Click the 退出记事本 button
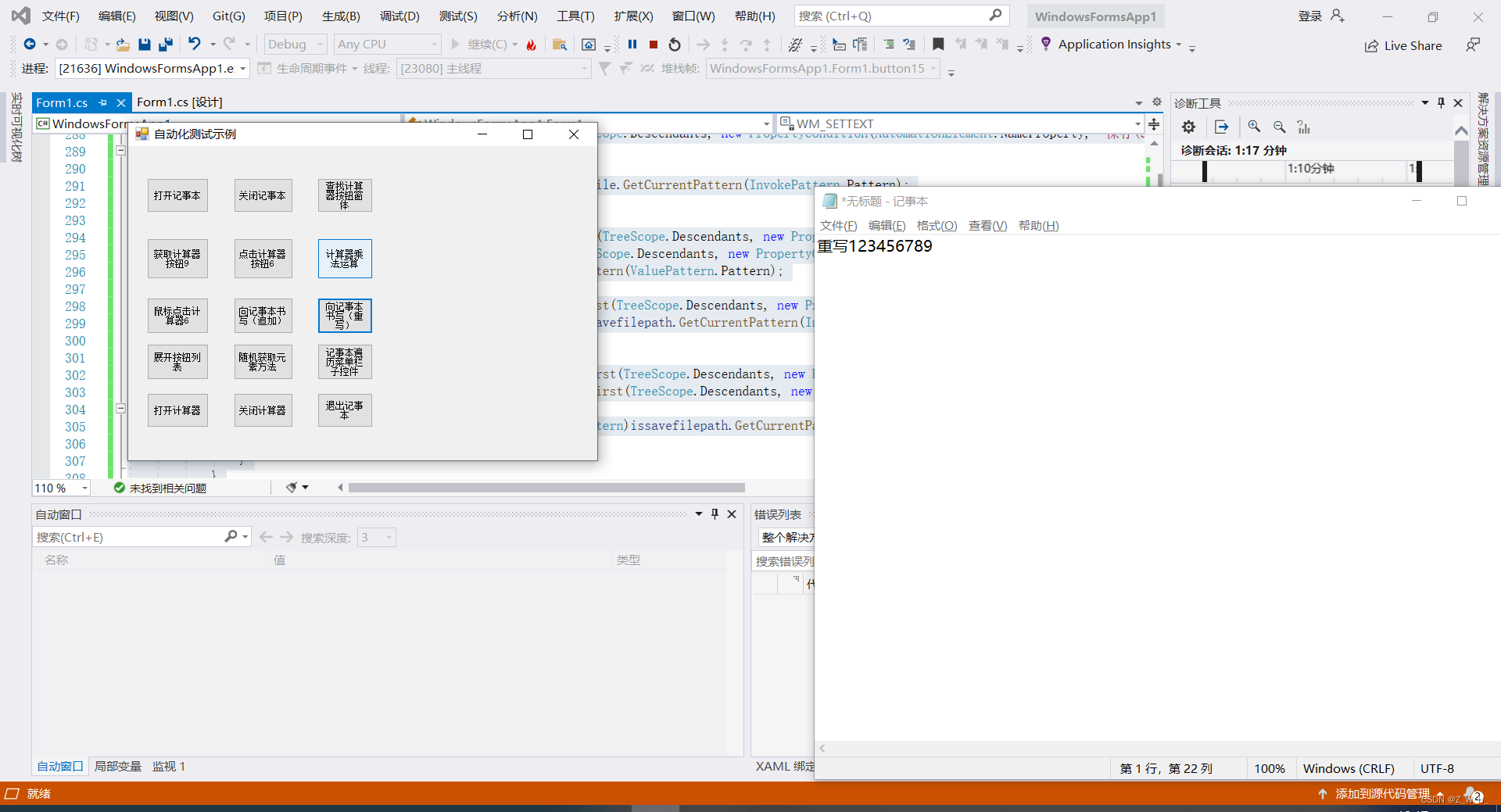The width and height of the screenshot is (1501, 812). [x=345, y=410]
